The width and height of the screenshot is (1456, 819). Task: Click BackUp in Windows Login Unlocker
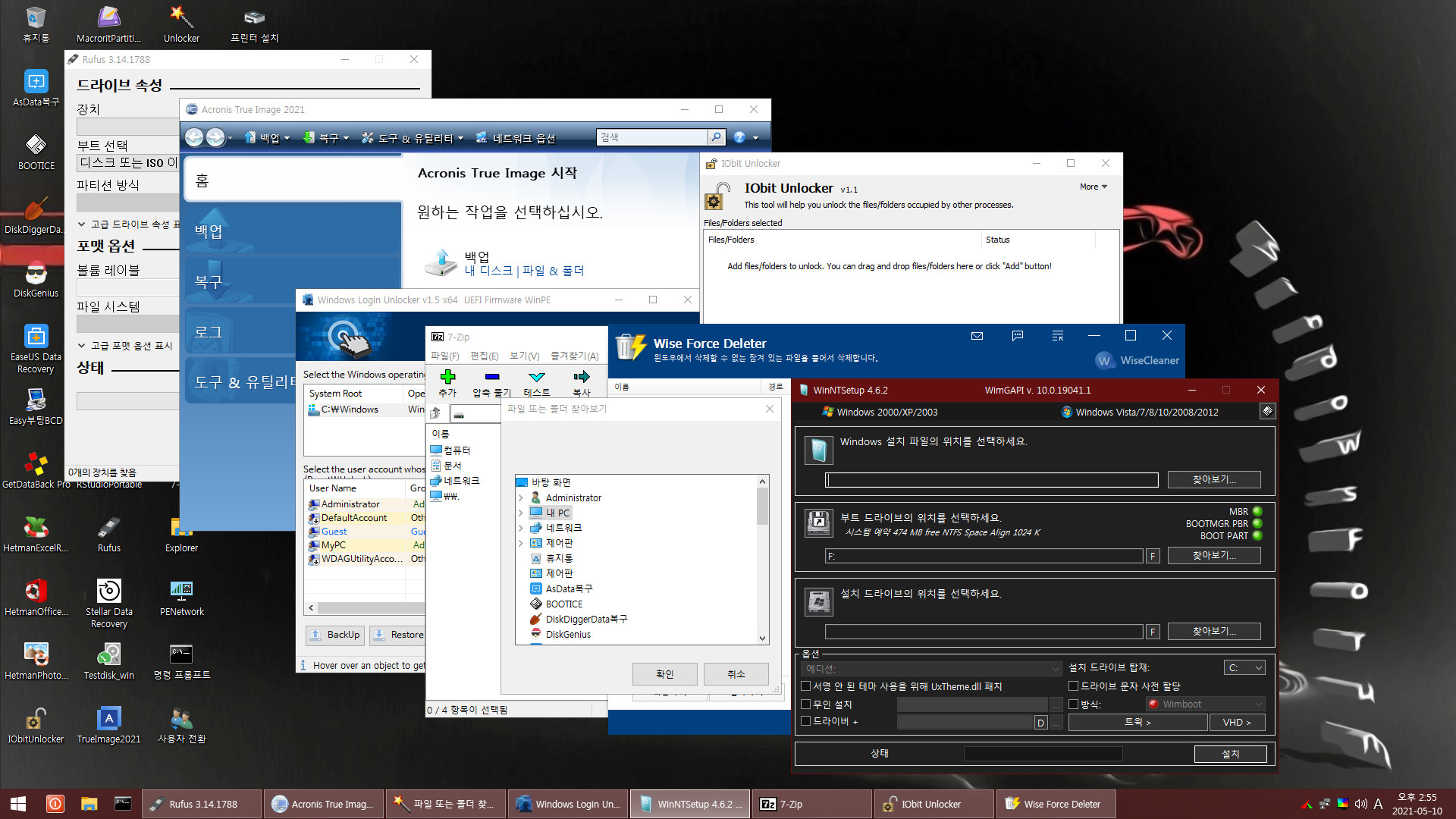point(335,635)
